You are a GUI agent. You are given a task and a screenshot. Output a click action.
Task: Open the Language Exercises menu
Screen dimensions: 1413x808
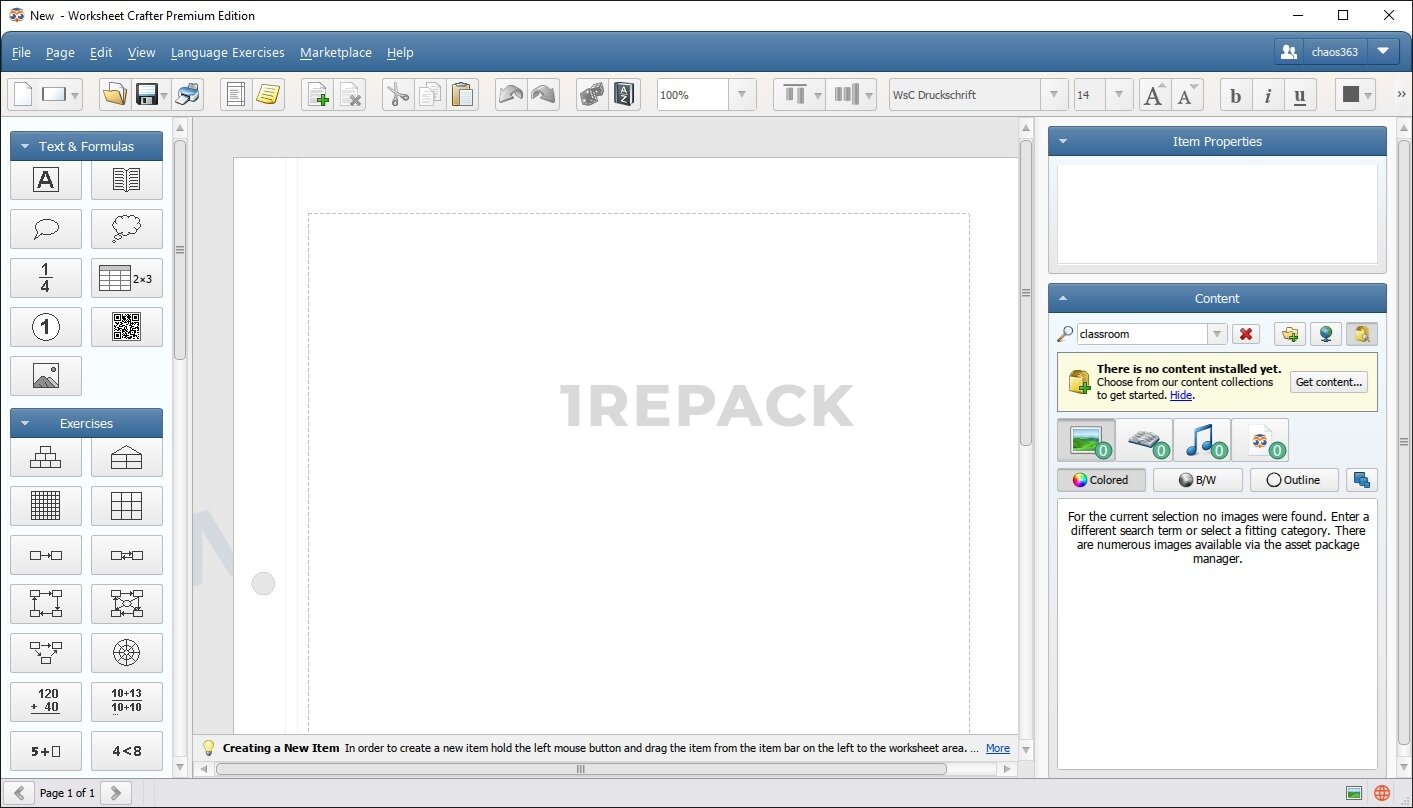[227, 52]
